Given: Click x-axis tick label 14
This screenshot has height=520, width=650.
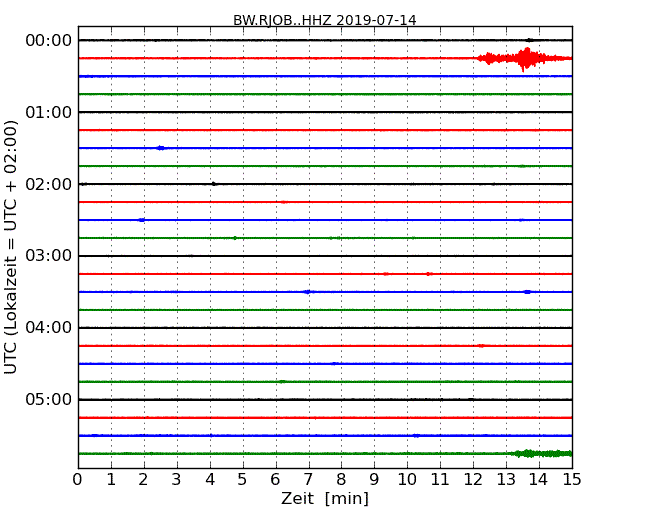Looking at the screenshot, I should coord(538,480).
